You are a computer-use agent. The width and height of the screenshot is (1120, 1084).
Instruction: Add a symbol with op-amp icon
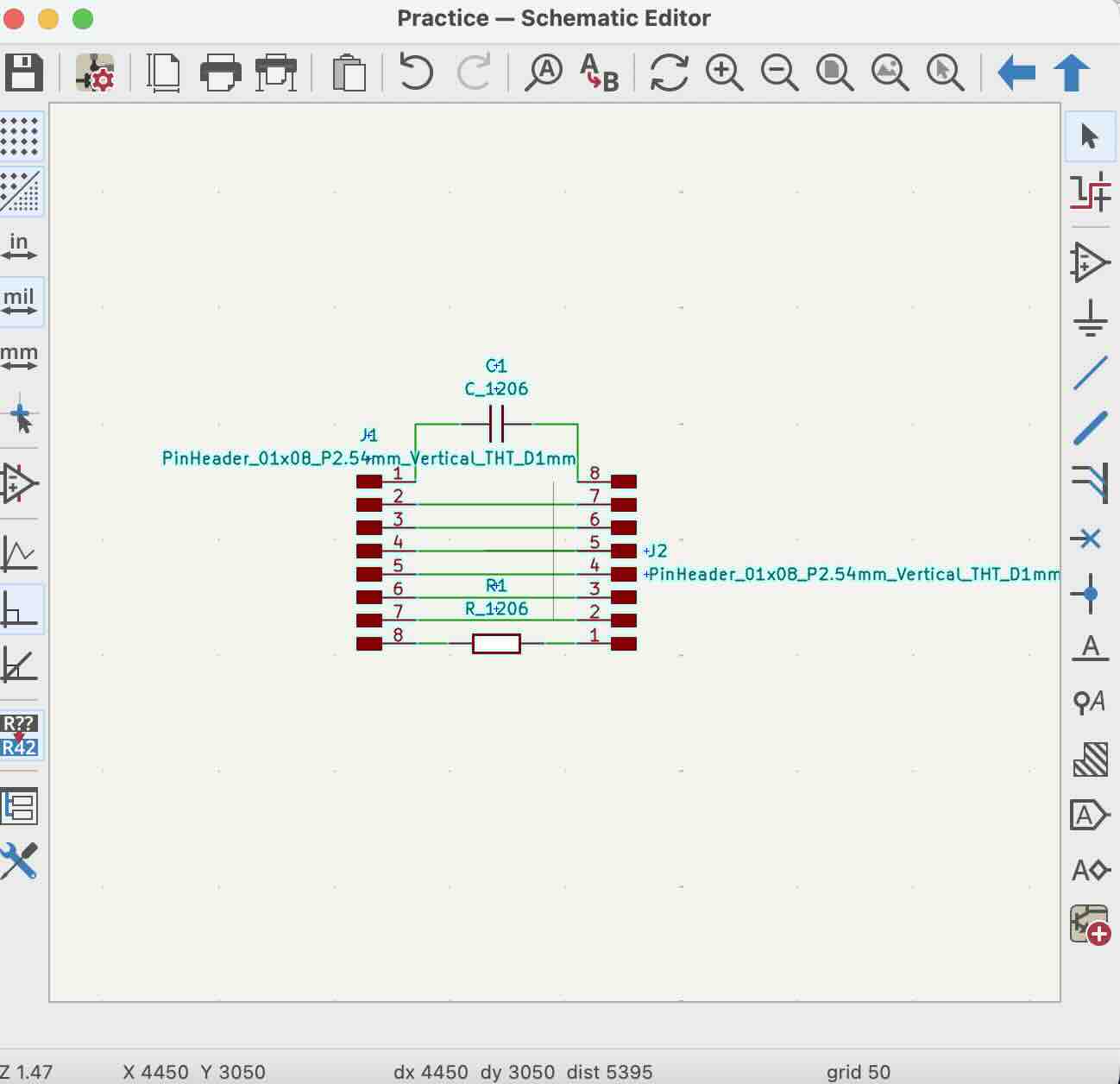coord(1091,262)
